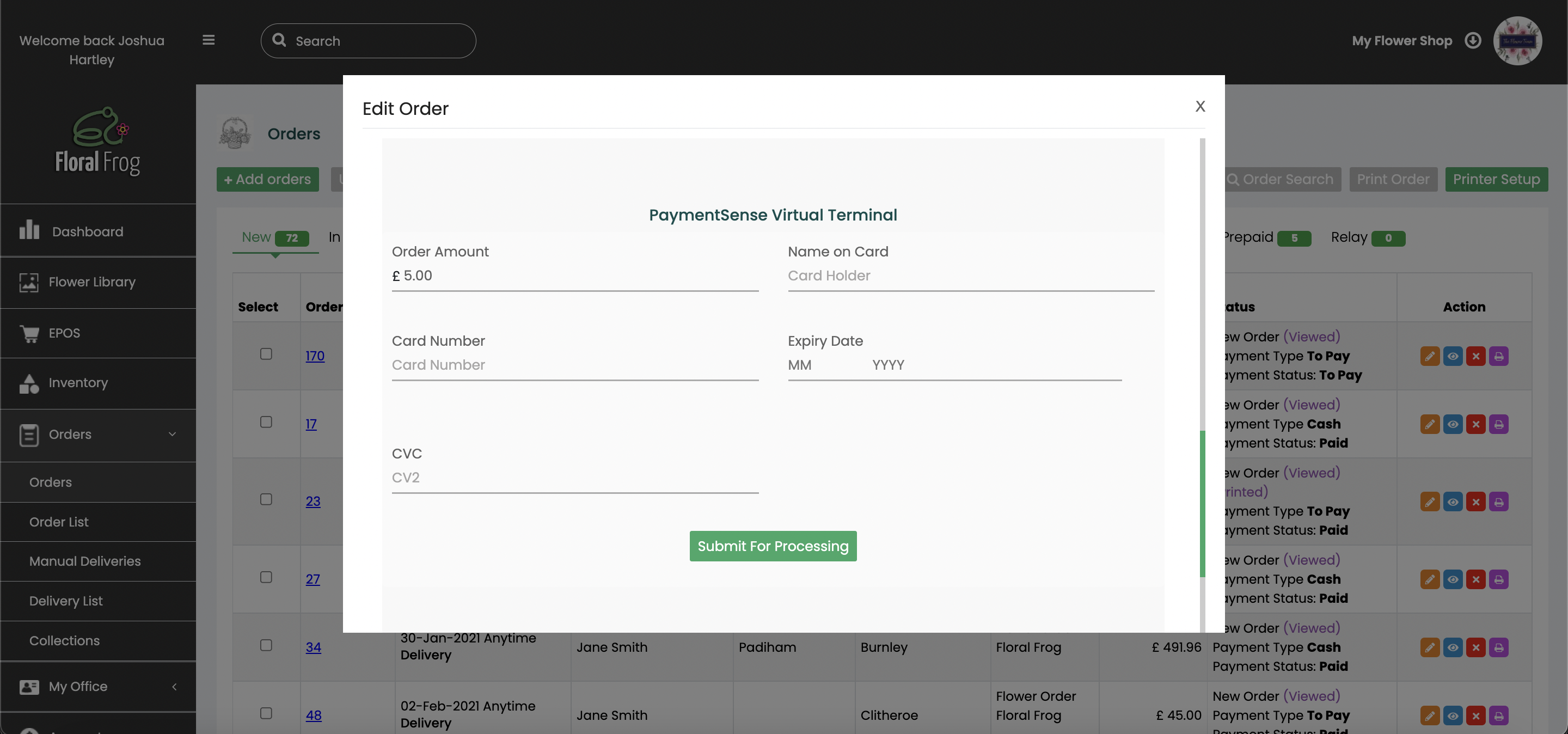The height and width of the screenshot is (734, 1568).
Task: Switch to the New orders tab
Action: coord(256,237)
